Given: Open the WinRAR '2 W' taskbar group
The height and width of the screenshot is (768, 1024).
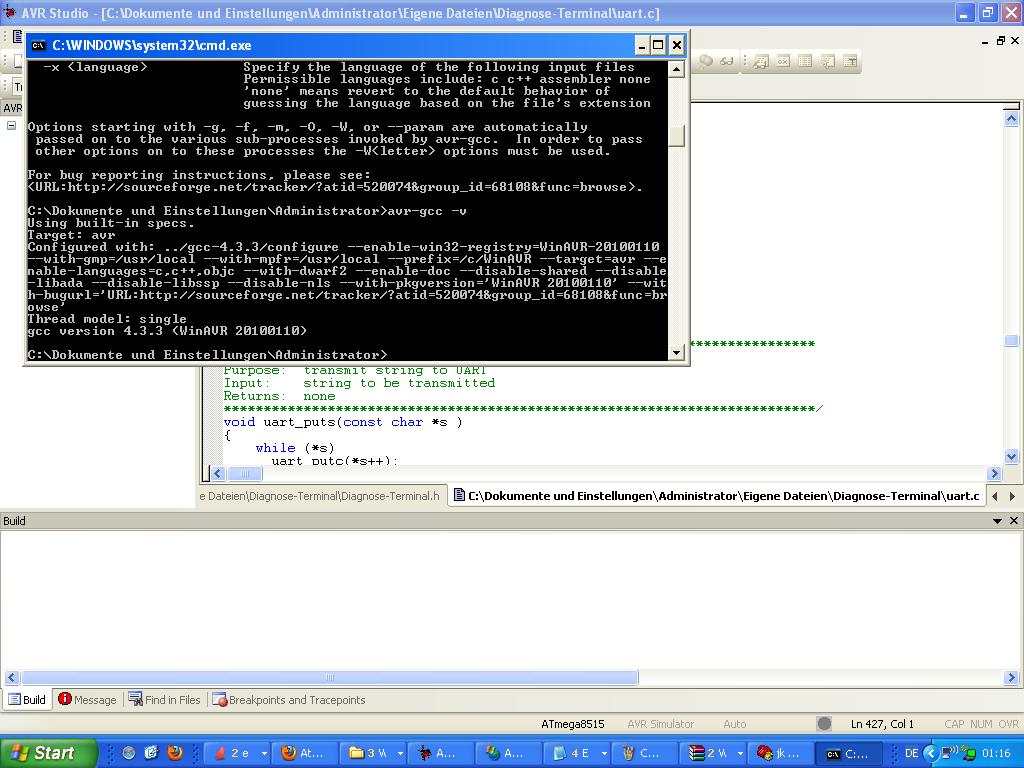Looking at the screenshot, I should point(714,753).
